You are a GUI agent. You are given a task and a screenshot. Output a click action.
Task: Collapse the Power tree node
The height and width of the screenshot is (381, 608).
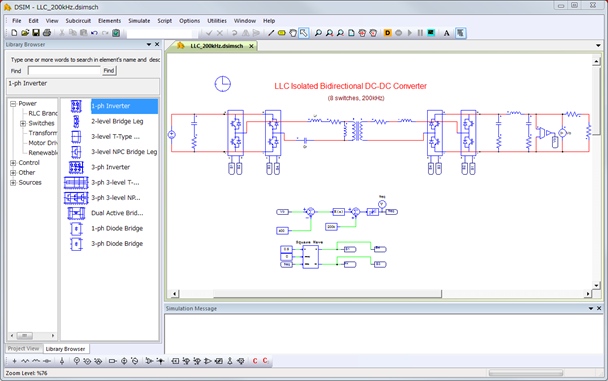13,103
